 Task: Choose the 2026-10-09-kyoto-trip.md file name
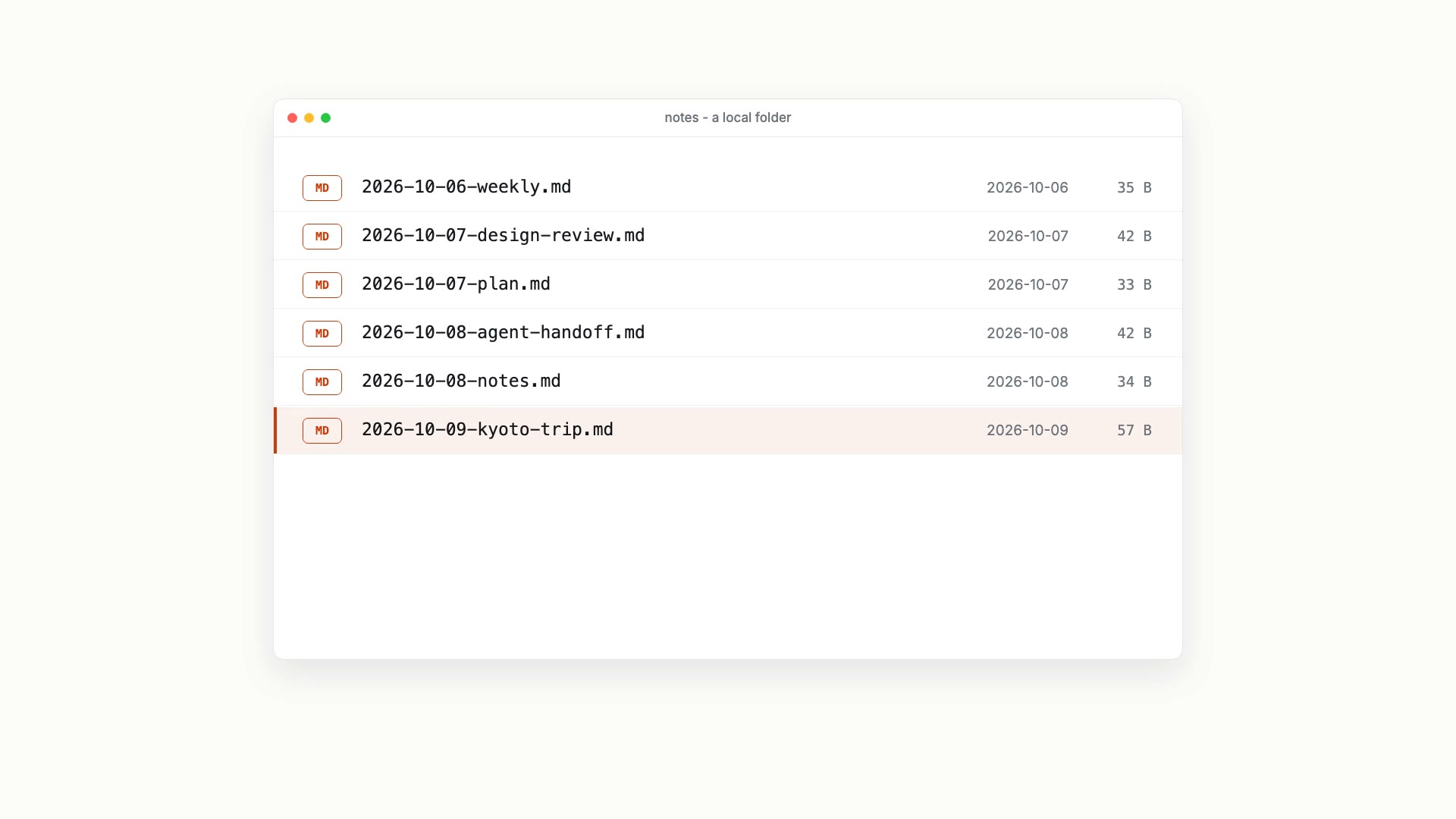488,430
